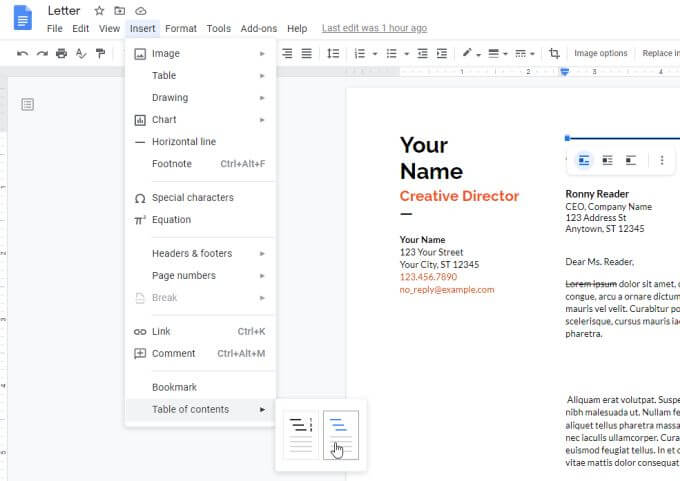Star the Letter document
Image resolution: width=680 pixels, height=481 pixels.
99,10
